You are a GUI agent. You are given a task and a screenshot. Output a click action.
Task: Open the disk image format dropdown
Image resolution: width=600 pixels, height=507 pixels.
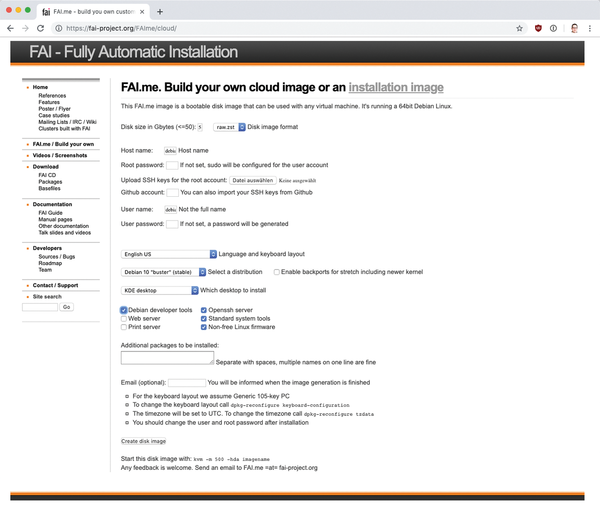click(229, 127)
